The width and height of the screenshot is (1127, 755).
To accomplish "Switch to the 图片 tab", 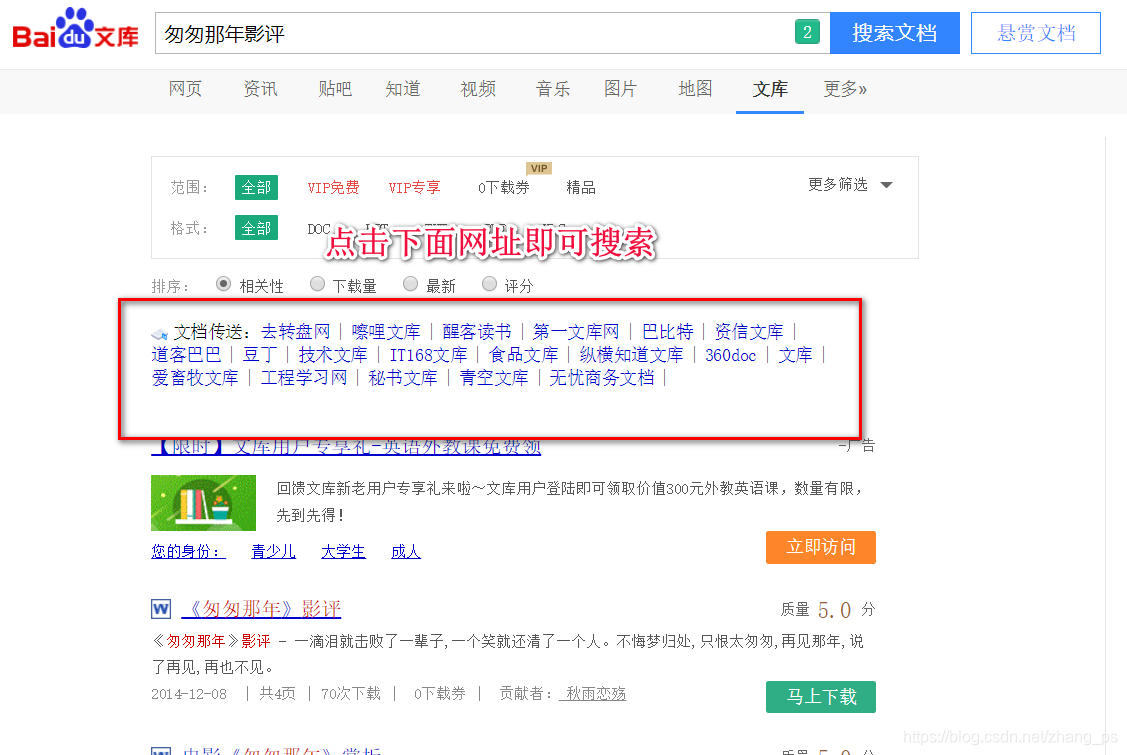I will coord(621,89).
